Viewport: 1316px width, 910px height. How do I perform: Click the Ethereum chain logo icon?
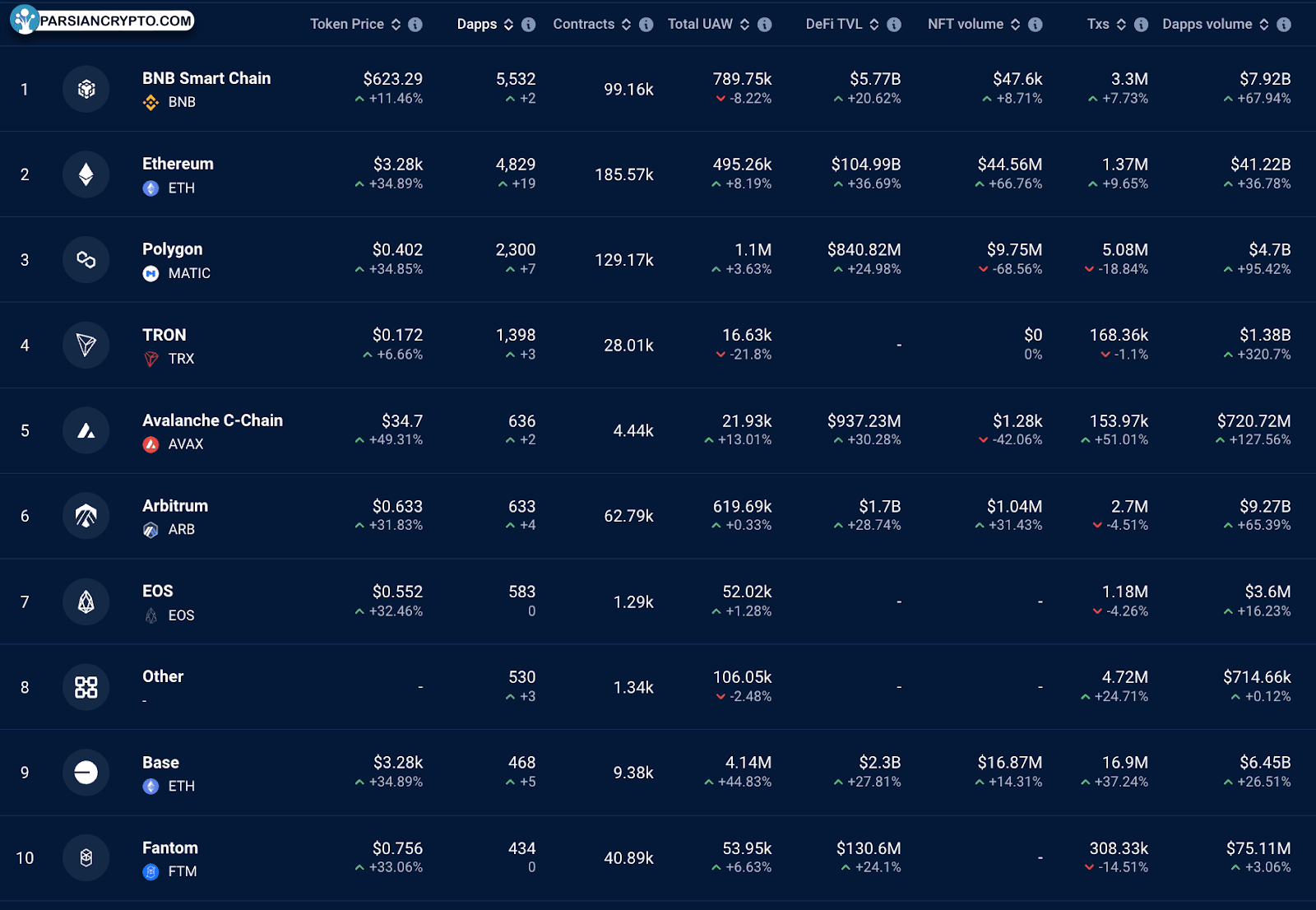86,174
